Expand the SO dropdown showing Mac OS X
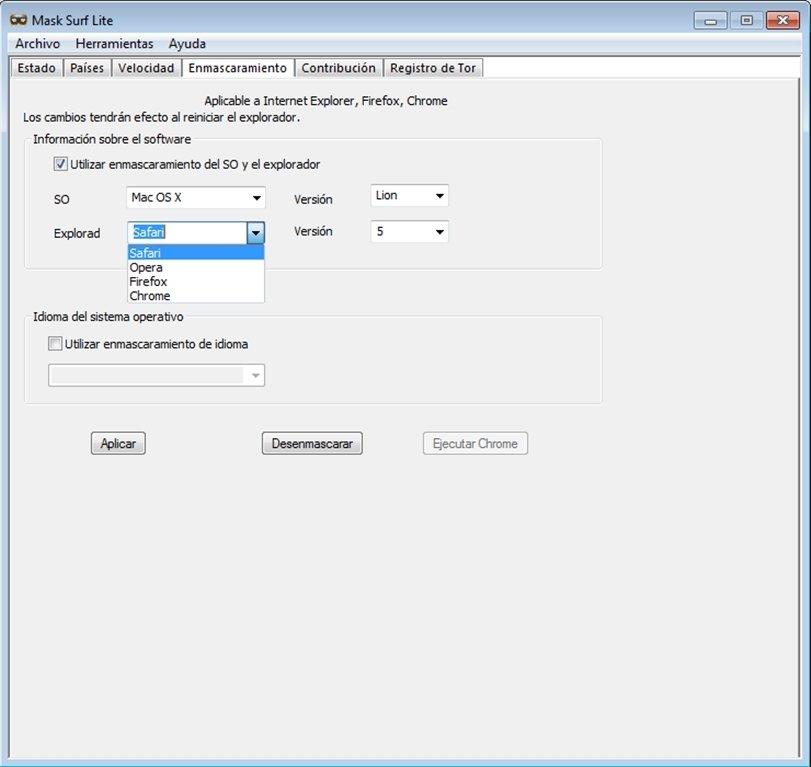Screen dimensions: 811x767 click(196, 198)
